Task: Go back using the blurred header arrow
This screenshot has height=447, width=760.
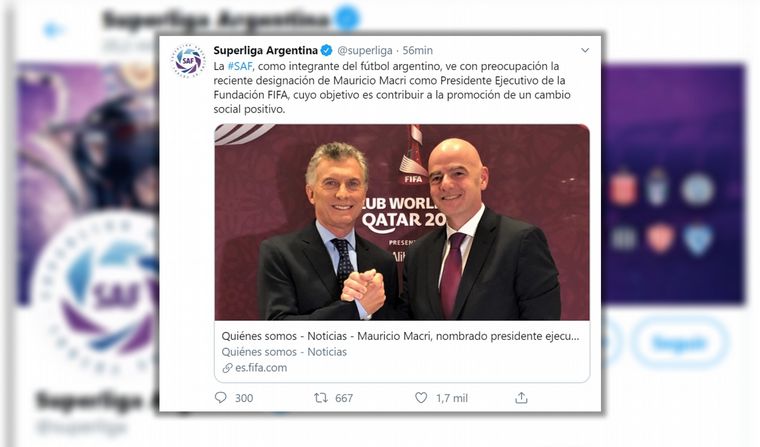Action: tap(53, 29)
